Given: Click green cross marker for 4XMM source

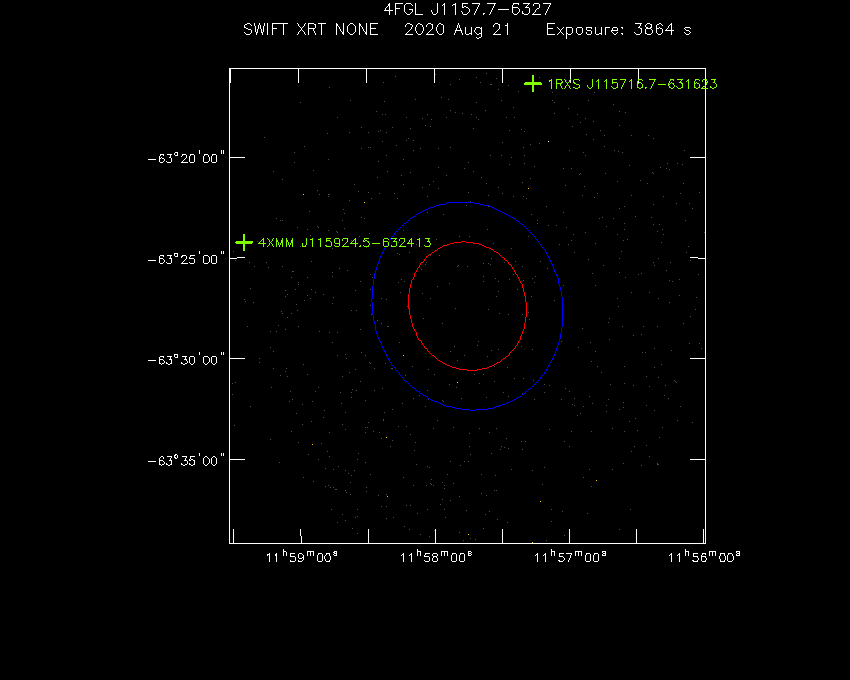Looking at the screenshot, I should tap(244, 242).
